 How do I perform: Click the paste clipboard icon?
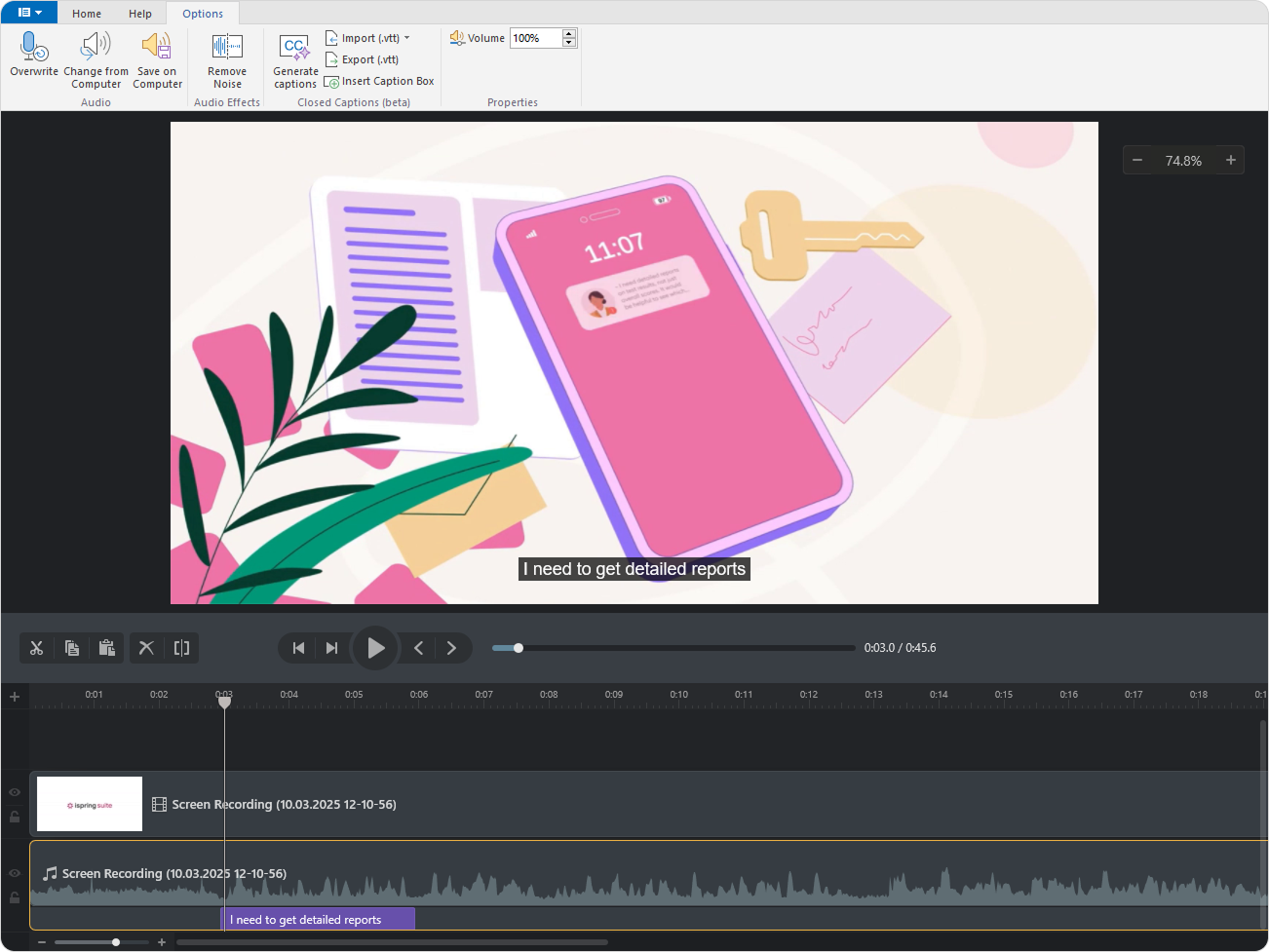pos(107,648)
